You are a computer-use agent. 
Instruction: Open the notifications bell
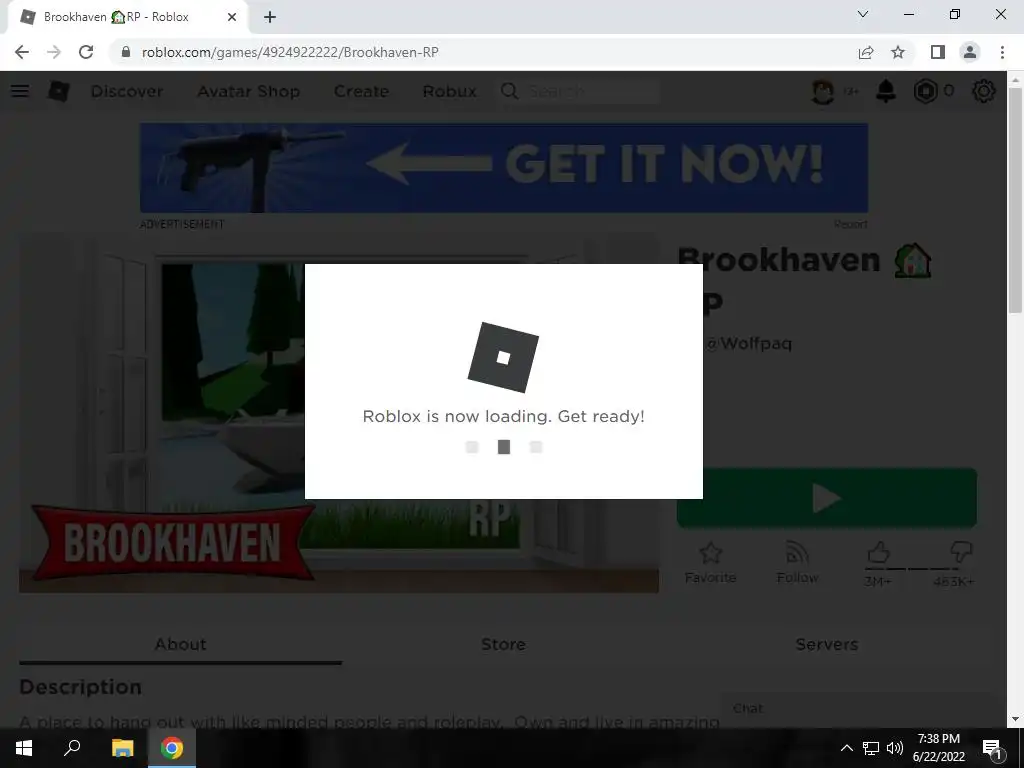(x=886, y=91)
